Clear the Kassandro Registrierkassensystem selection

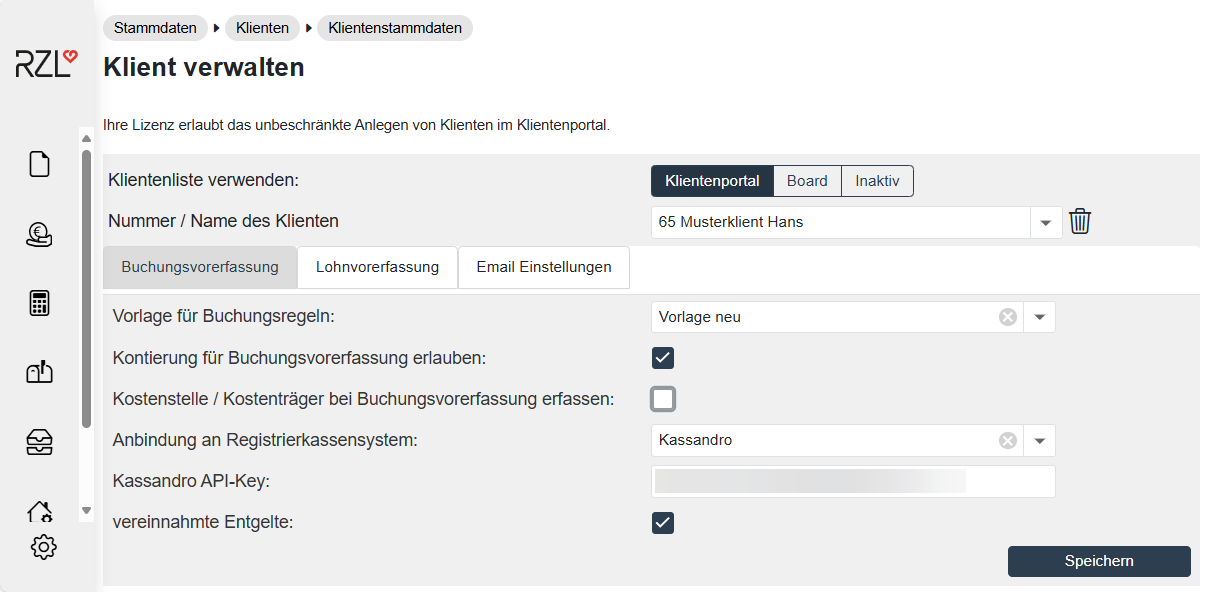(1008, 441)
